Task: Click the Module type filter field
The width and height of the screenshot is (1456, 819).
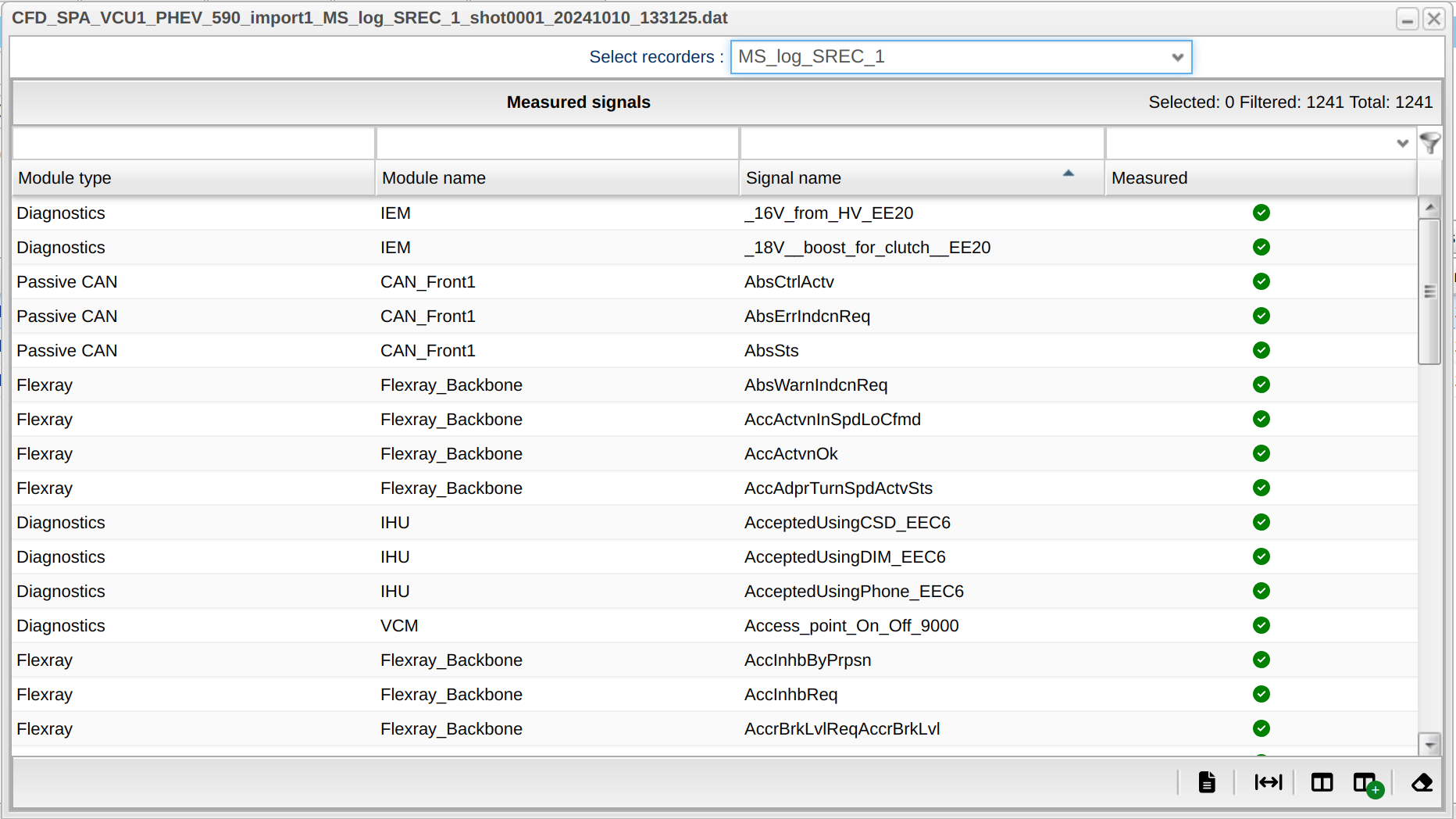Action: (x=193, y=143)
